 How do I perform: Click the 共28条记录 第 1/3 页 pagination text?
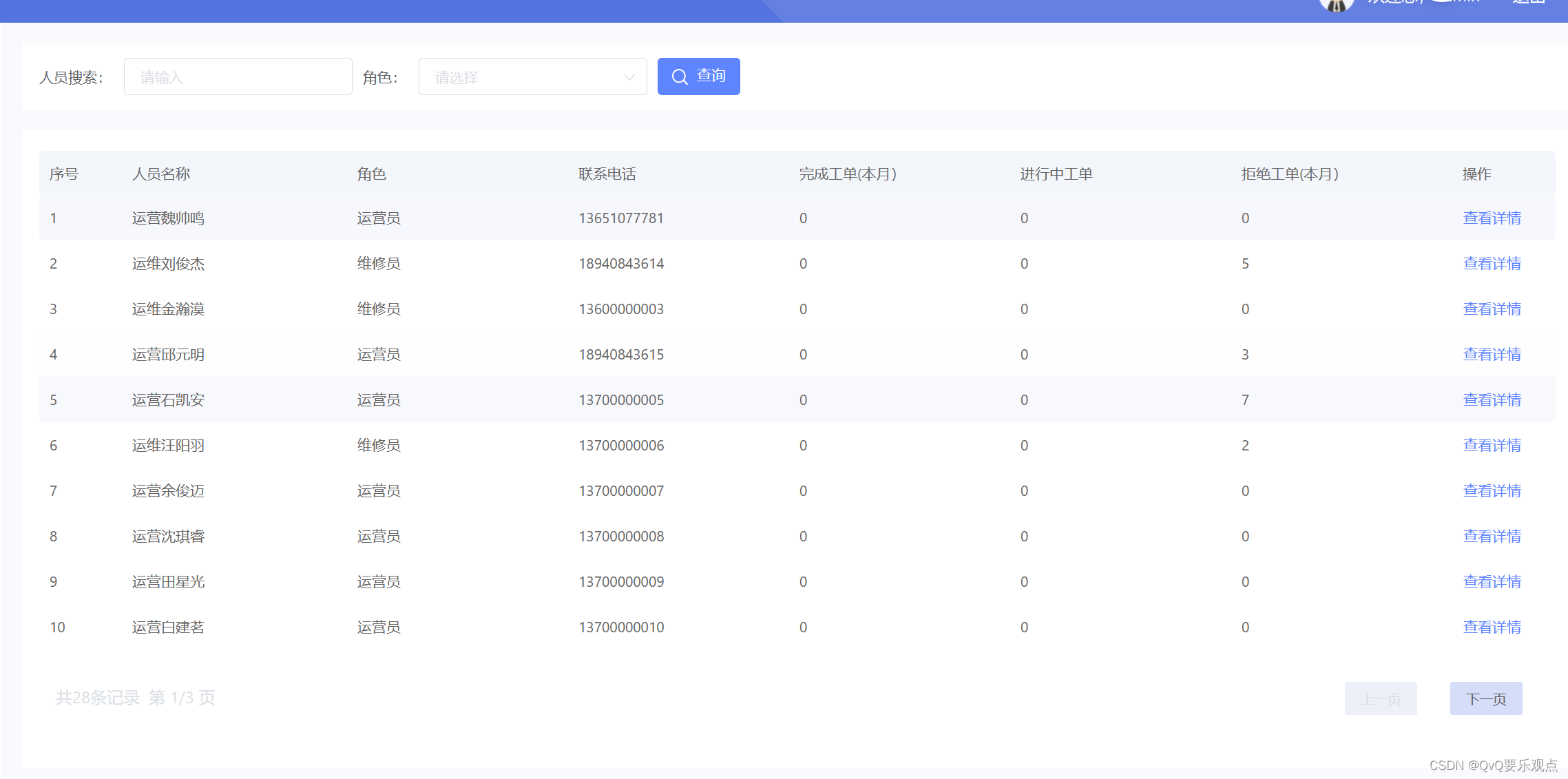click(136, 698)
